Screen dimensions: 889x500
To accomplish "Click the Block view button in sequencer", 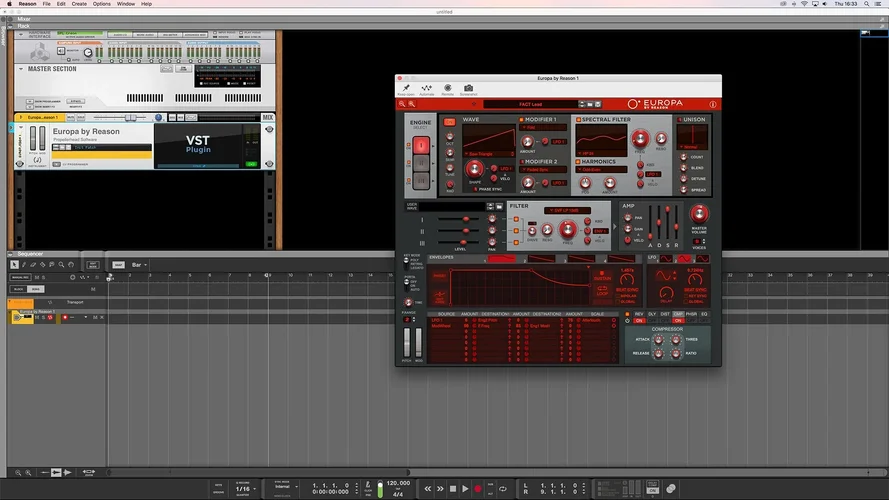I will (x=19, y=289).
